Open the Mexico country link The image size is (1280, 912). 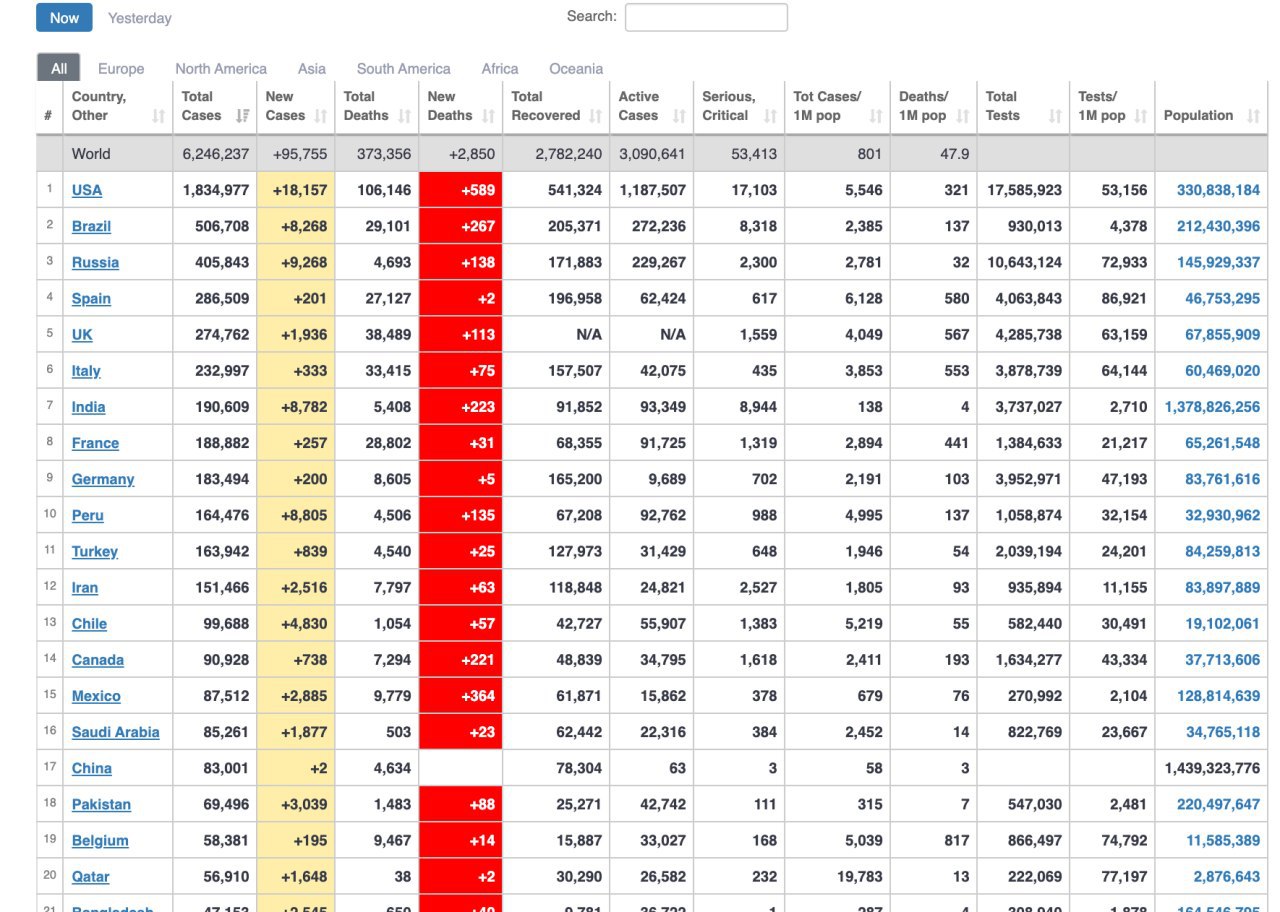(x=96, y=696)
